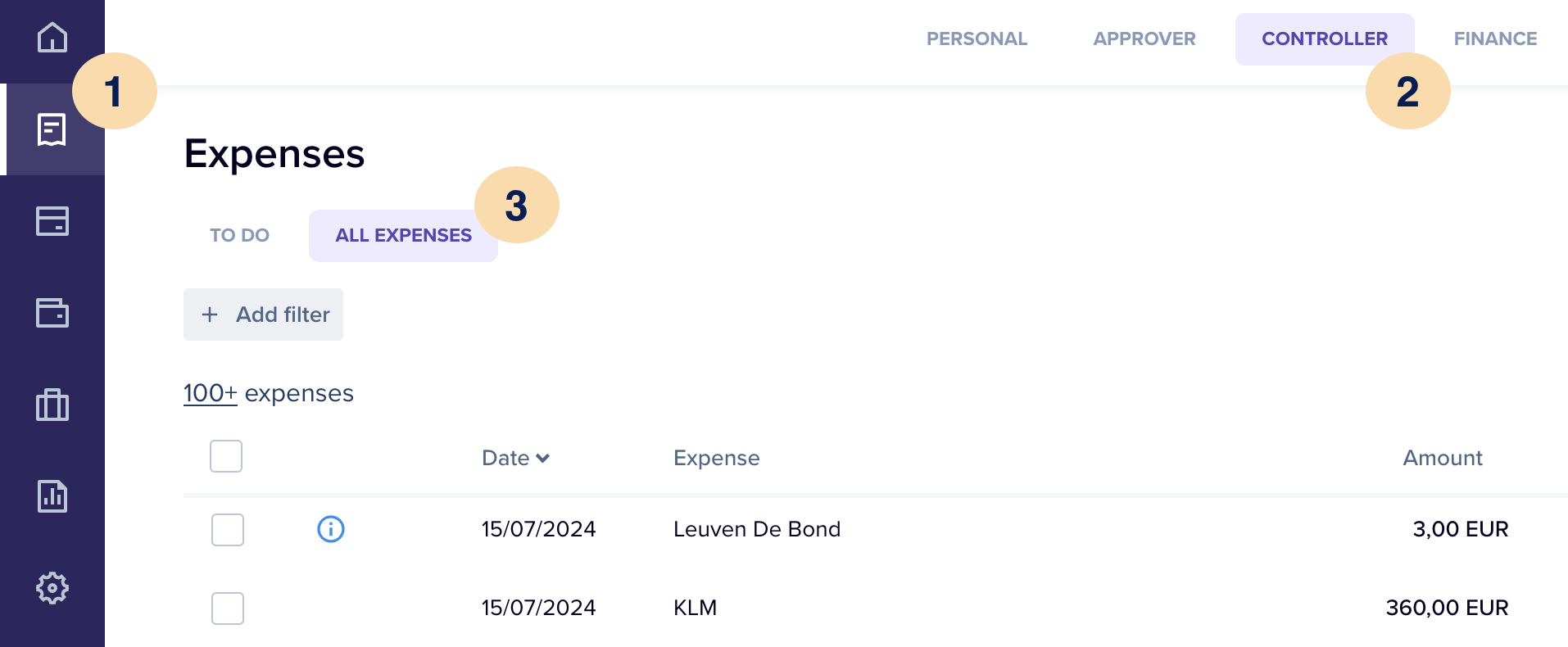Screen dimensions: 1568x647
Task: Click the Add filter button
Action: click(x=263, y=314)
